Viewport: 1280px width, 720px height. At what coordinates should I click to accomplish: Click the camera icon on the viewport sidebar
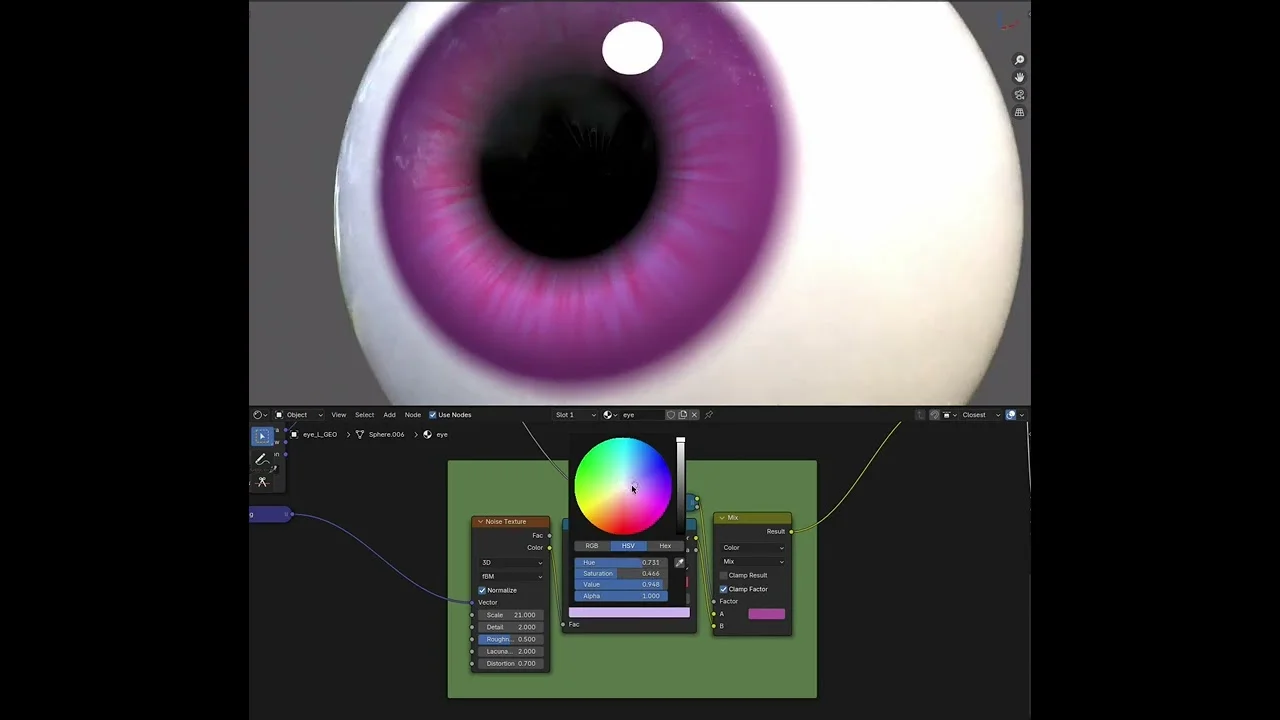coord(1019,95)
